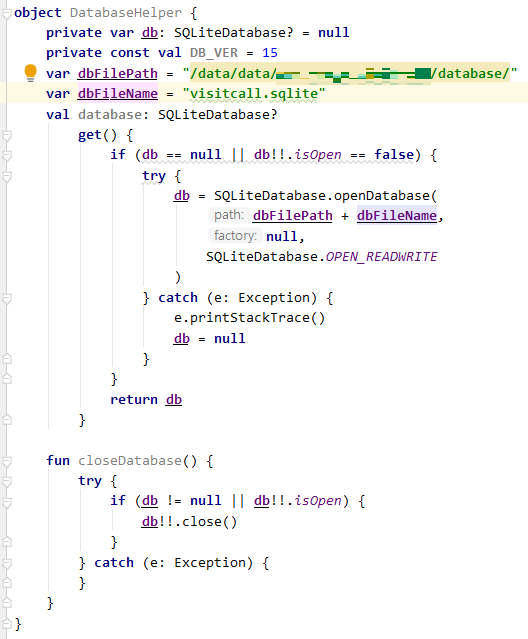This screenshot has width=528, height=639.
Task: Click 'closeDatabase' function name
Action: coord(130,461)
